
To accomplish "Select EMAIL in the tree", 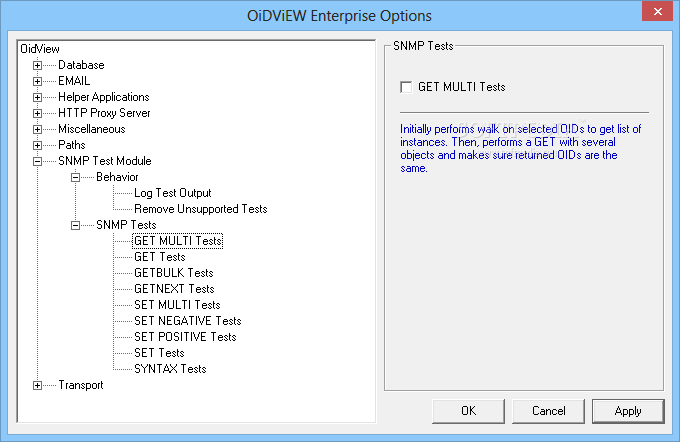I will [74, 81].
